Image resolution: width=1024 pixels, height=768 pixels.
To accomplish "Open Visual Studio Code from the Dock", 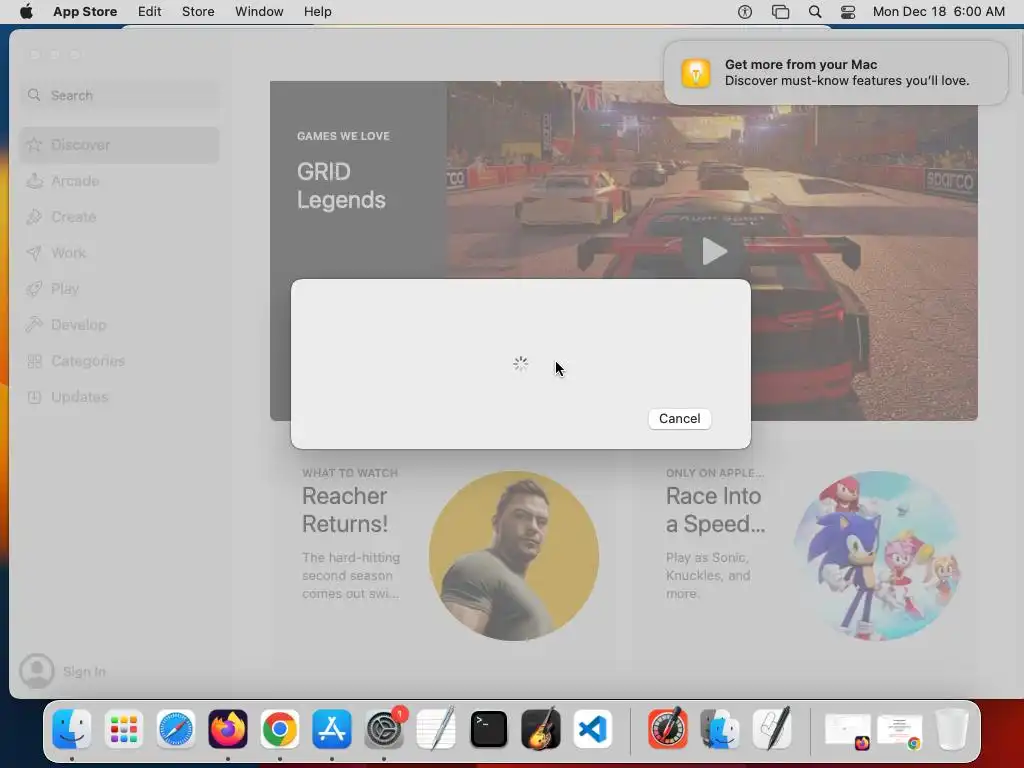I will [x=592, y=729].
